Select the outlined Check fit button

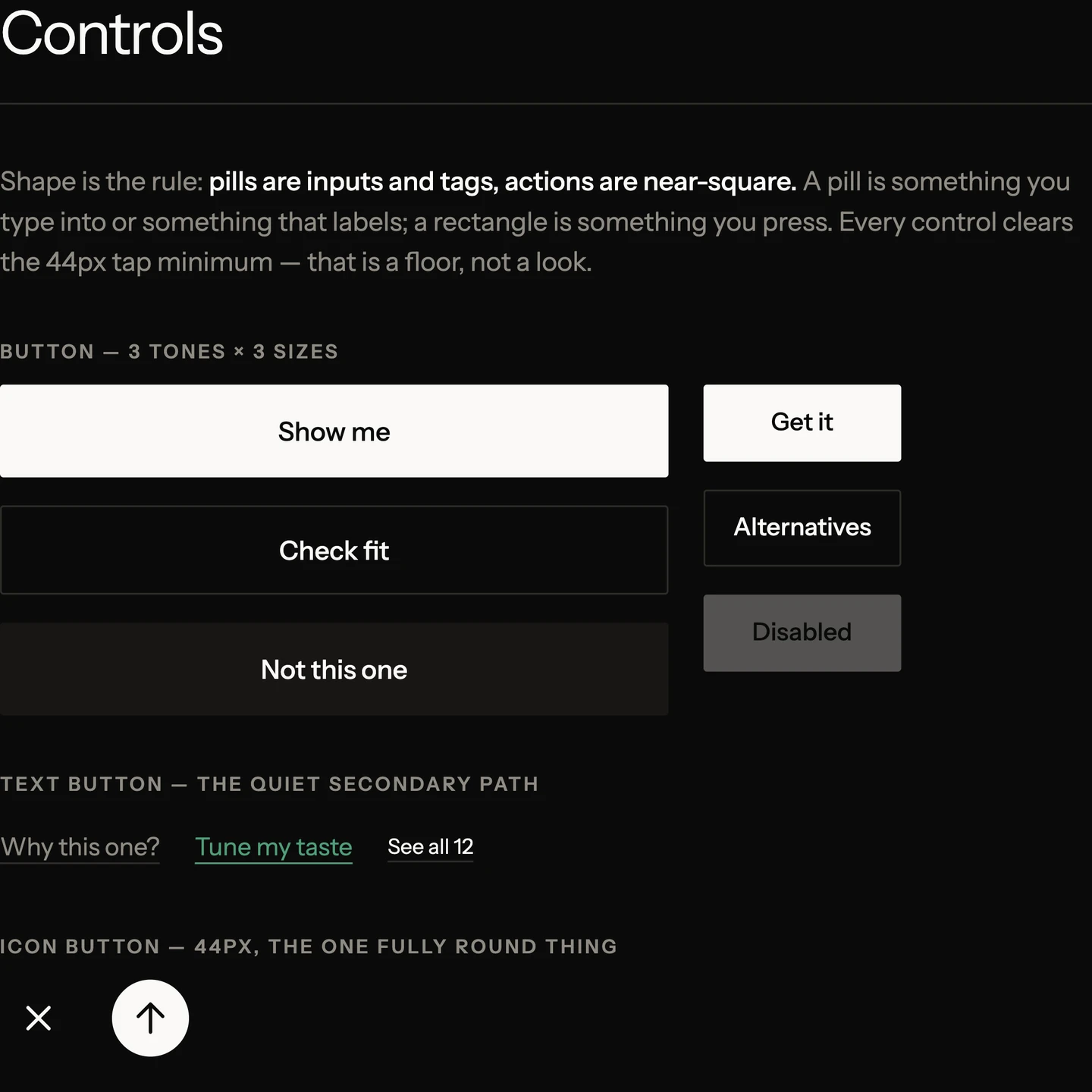click(334, 550)
